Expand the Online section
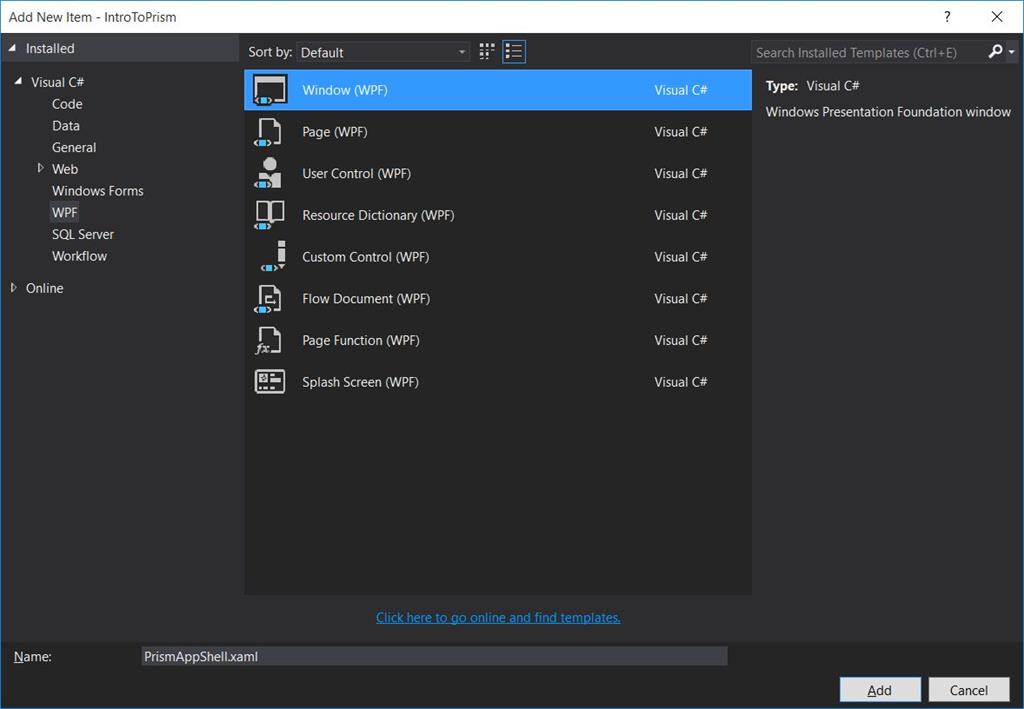This screenshot has height=709, width=1024. coord(13,288)
